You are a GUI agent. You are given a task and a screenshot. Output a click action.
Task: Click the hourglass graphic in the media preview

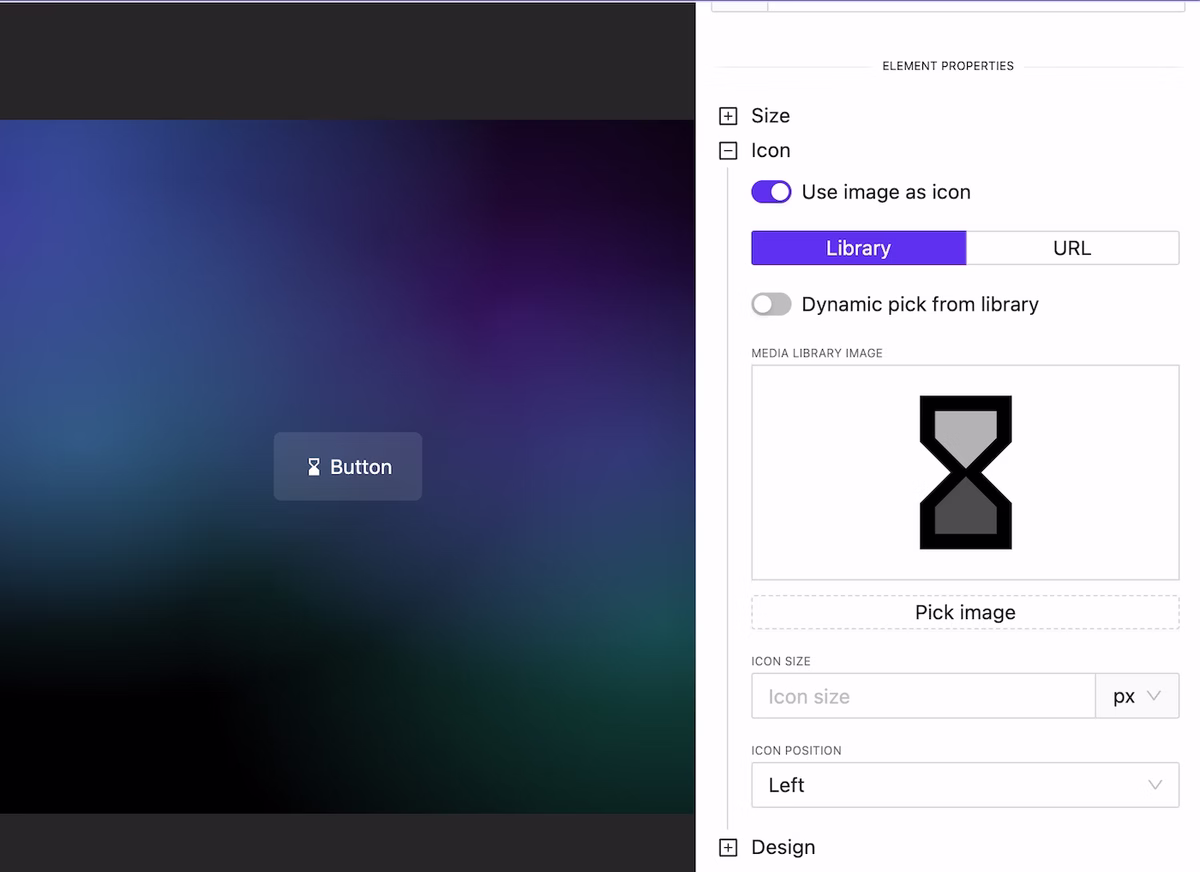[x=964, y=471]
